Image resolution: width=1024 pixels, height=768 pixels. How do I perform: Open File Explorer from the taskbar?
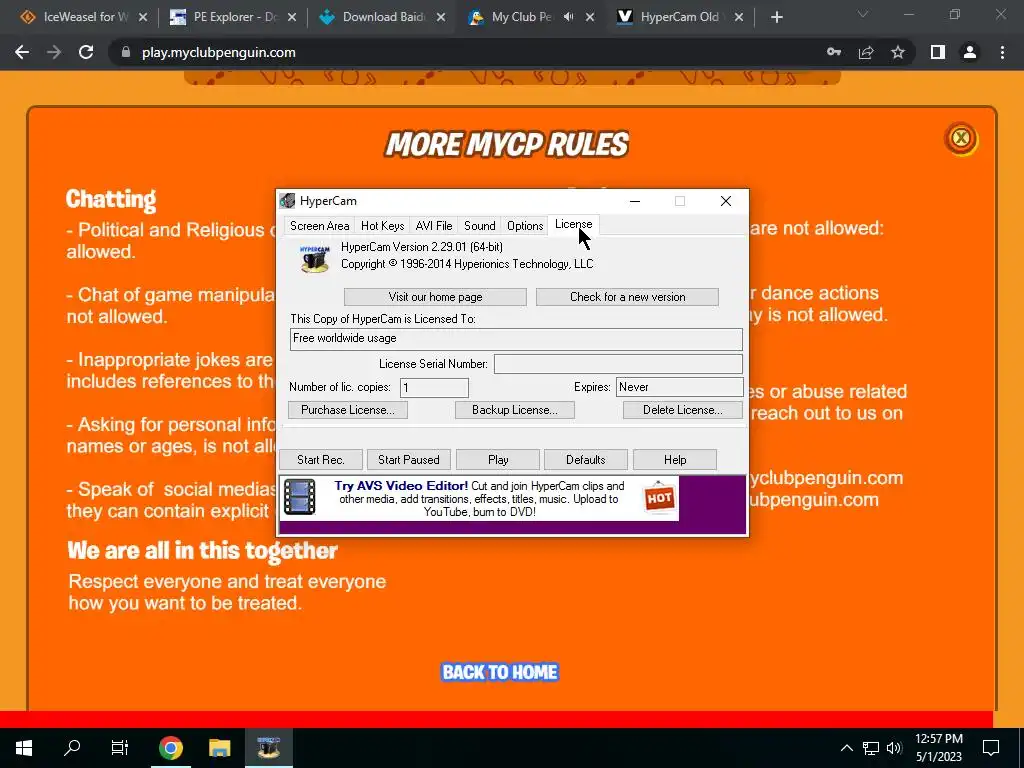[219, 748]
